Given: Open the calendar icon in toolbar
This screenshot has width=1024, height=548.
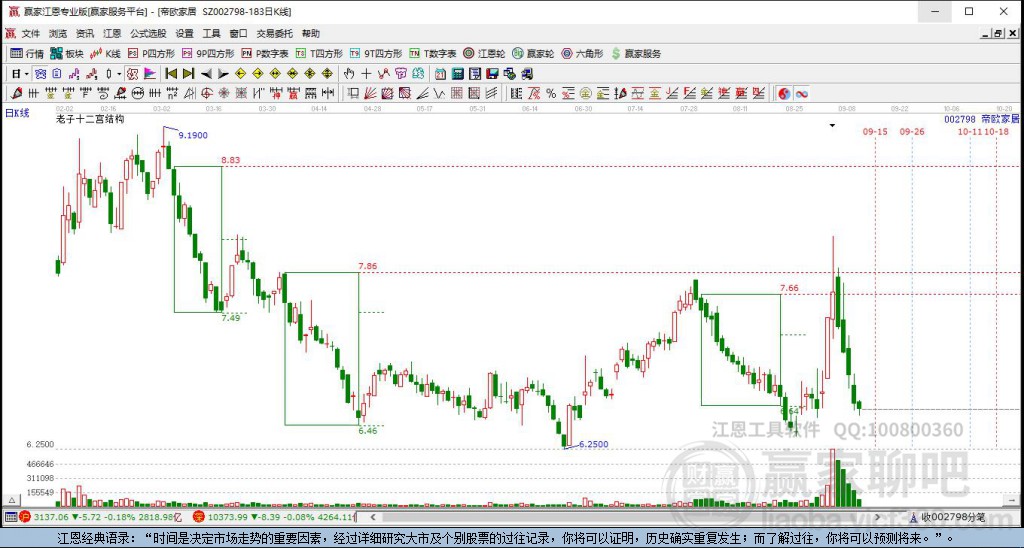Looking at the screenshot, I should 440,74.
